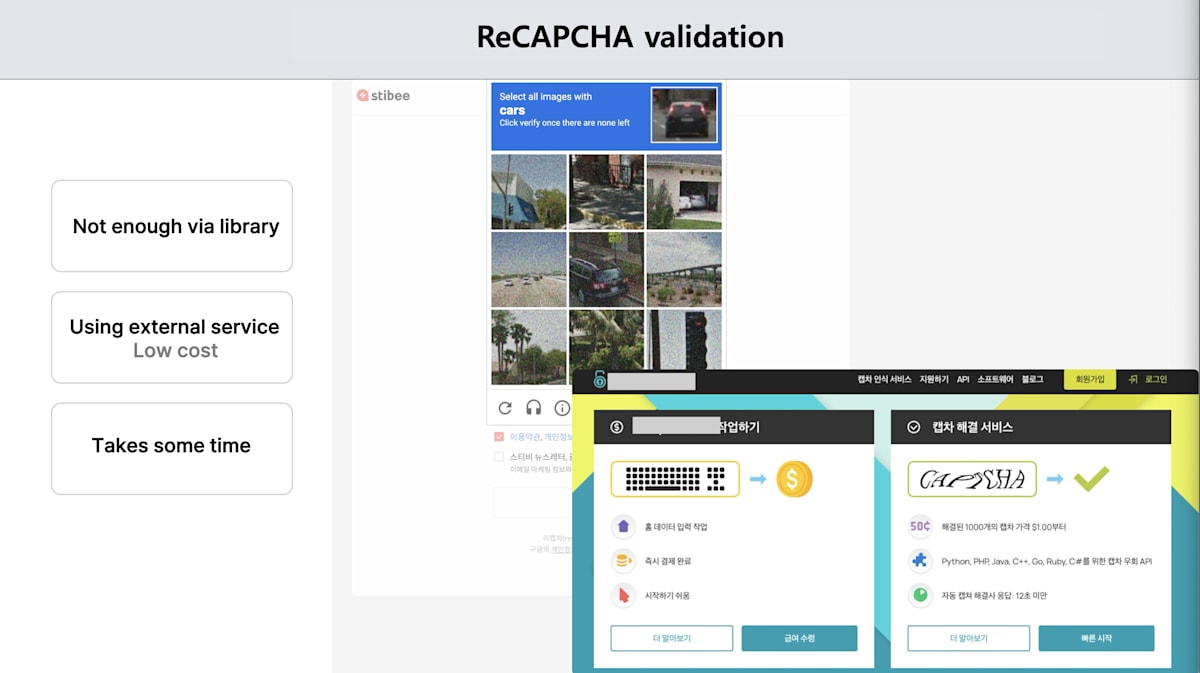Image resolution: width=1200 pixels, height=673 pixels.
Task: Select captcha tile with traffic light
Action: tap(684, 340)
